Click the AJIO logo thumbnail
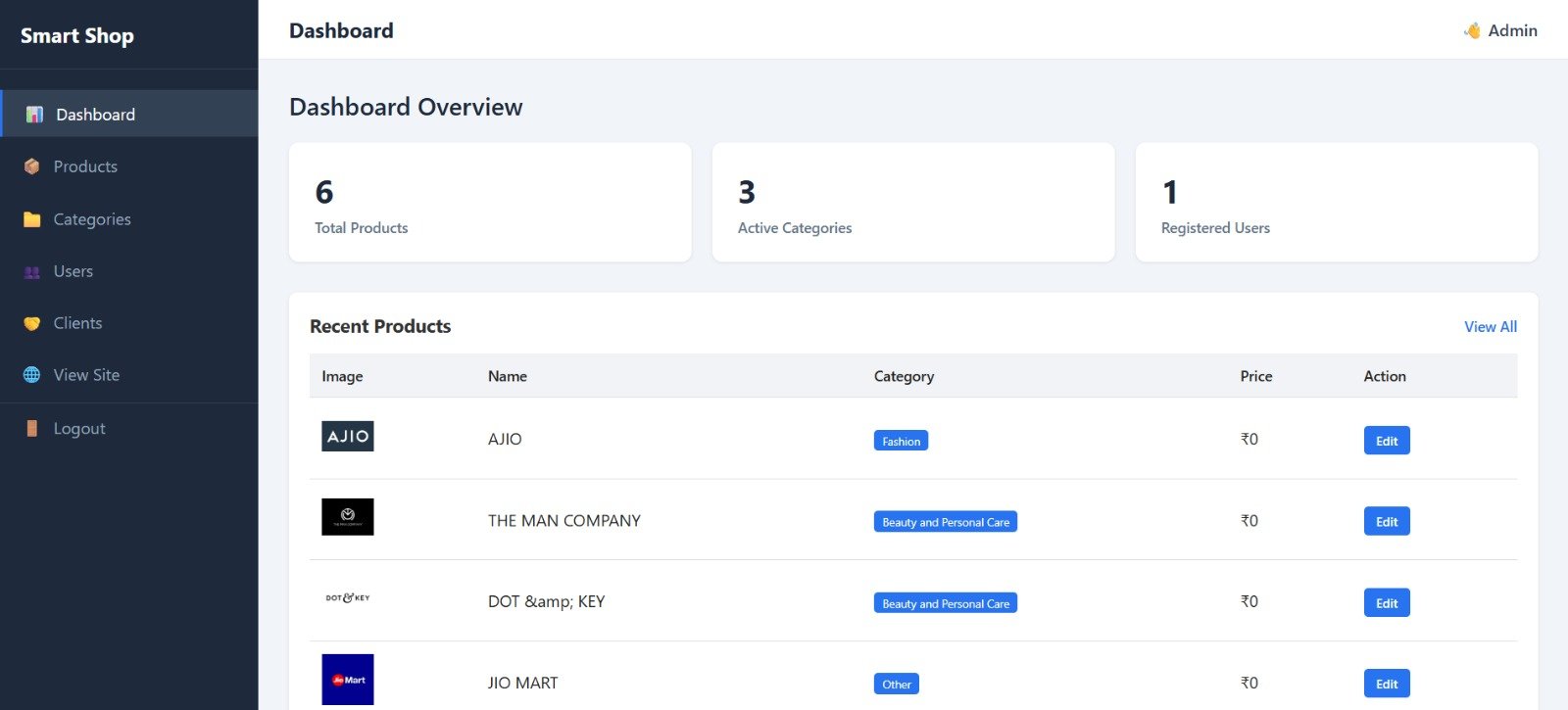1568x710 pixels. click(x=348, y=437)
